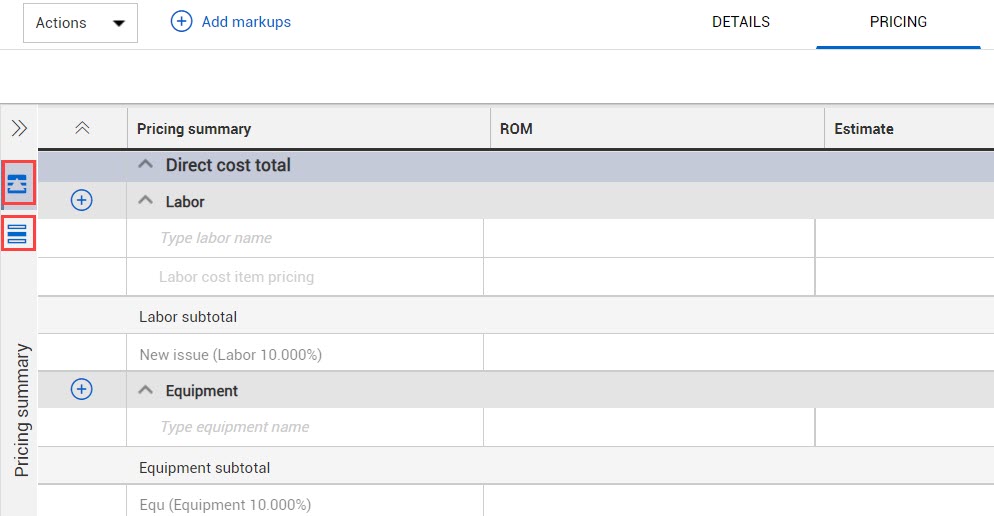Select the collapsed-rows view icon in sidebar
994x516 pixels.
[18, 183]
